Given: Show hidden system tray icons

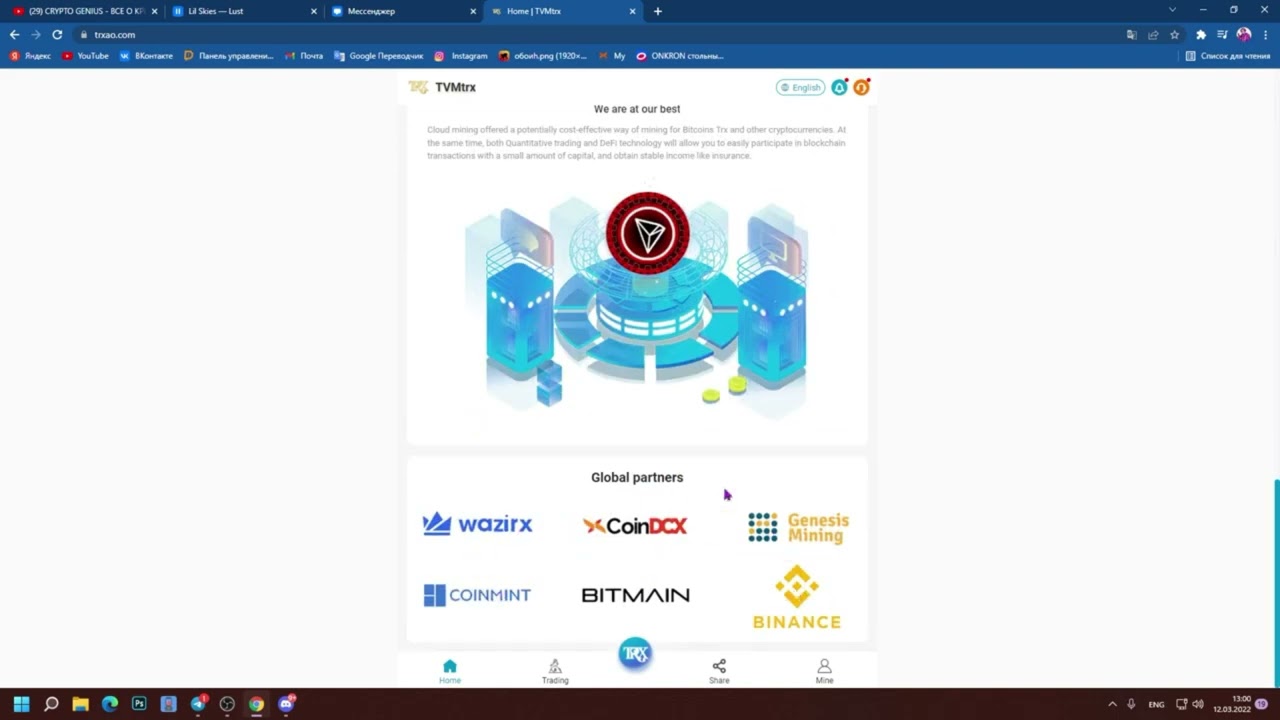Looking at the screenshot, I should coord(1112,704).
